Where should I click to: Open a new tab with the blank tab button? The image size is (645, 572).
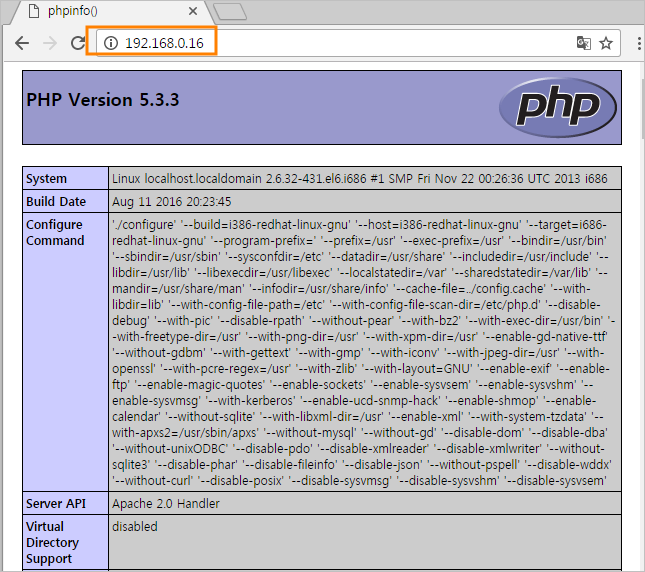point(230,12)
